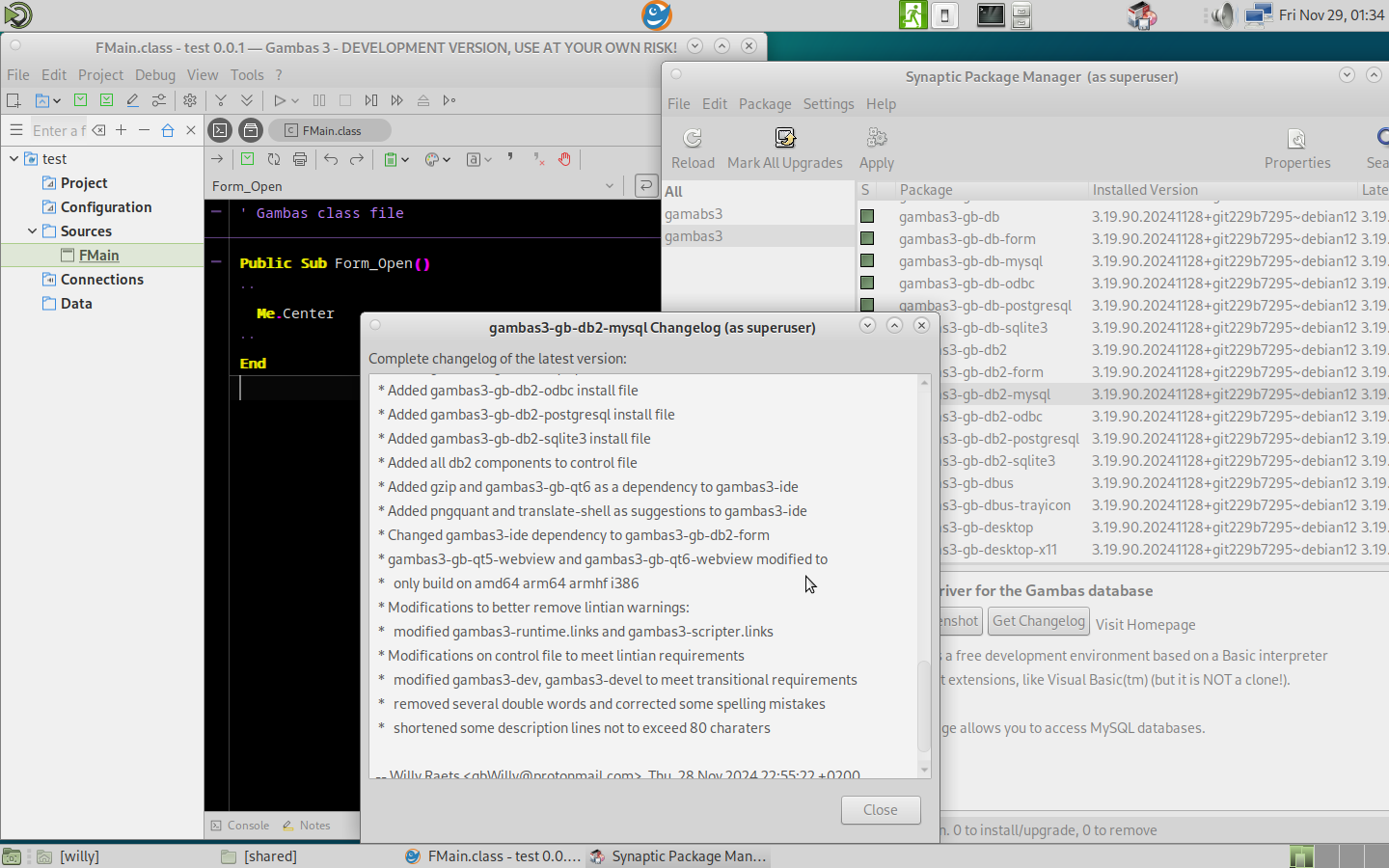Open project properties sliders icon

coord(159,100)
